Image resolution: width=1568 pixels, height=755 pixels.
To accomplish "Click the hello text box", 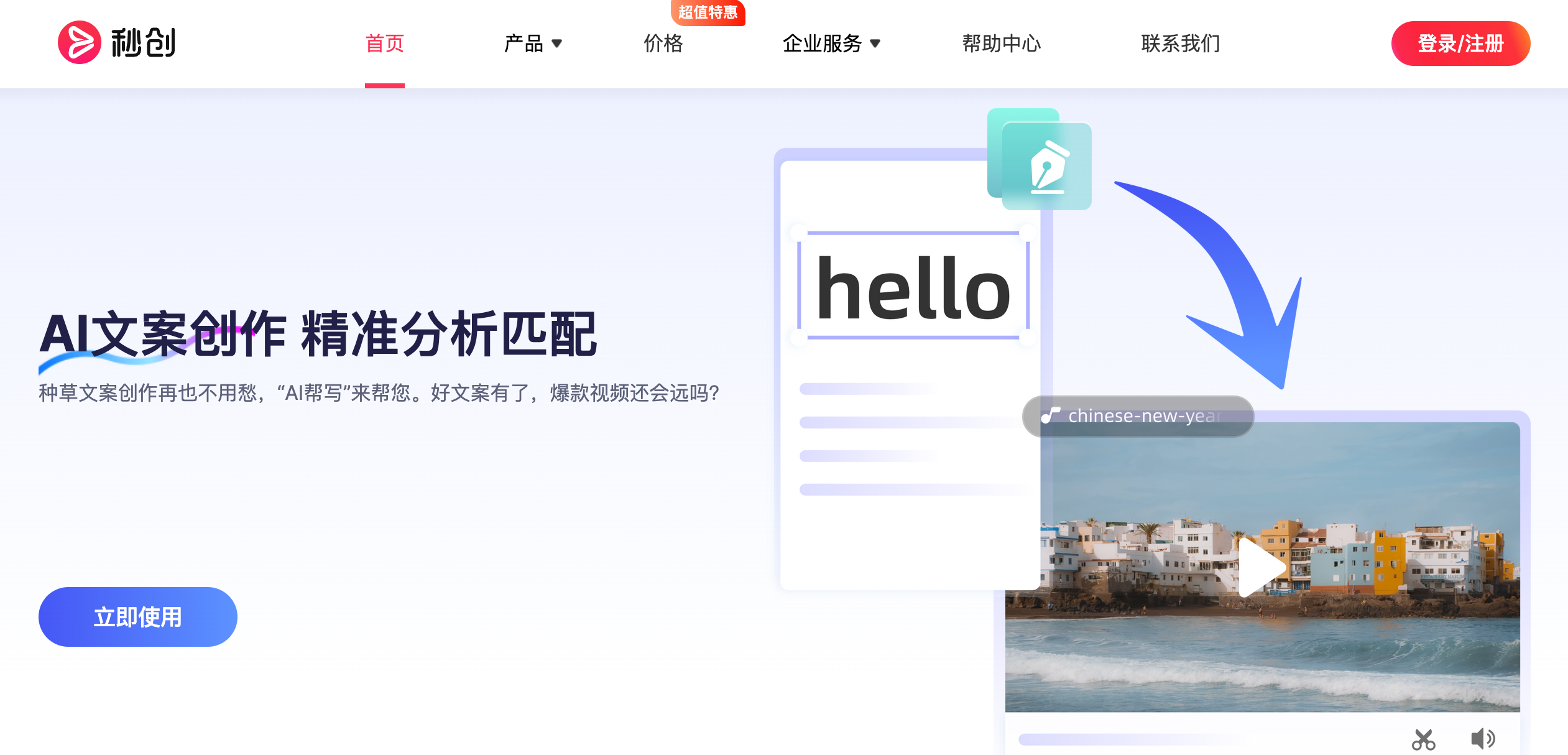I will 913,286.
